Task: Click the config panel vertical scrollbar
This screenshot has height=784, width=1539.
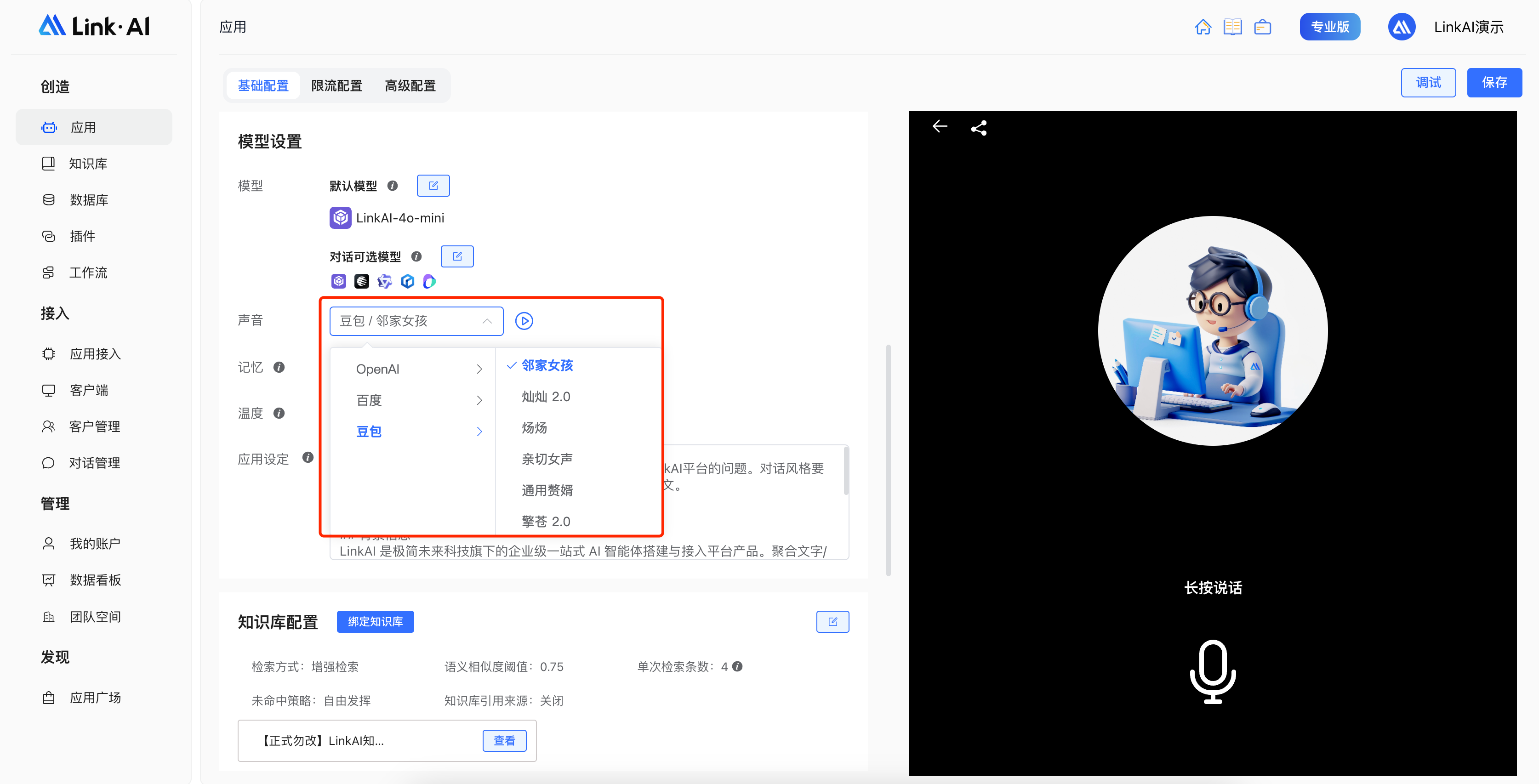Action: tap(889, 460)
